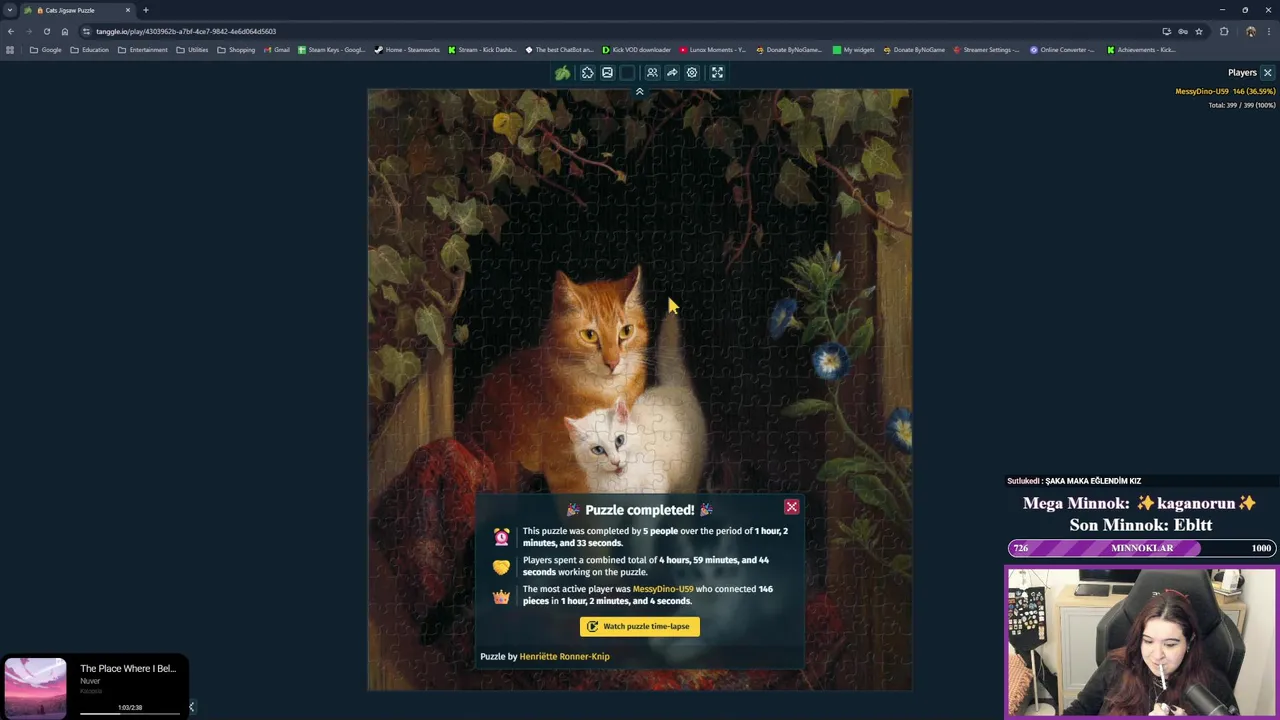Reload the Tanggle page

pyautogui.click(x=47, y=31)
